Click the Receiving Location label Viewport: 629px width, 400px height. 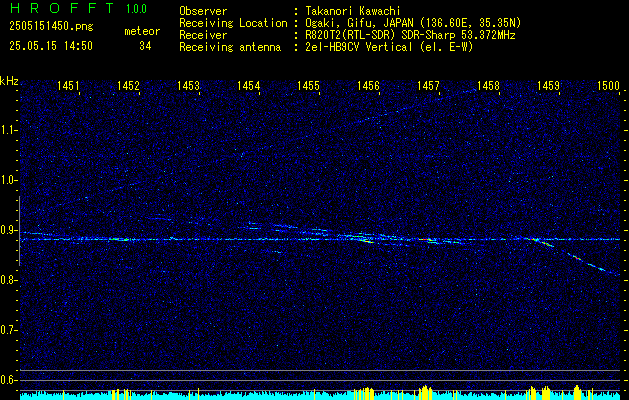(x=233, y=23)
